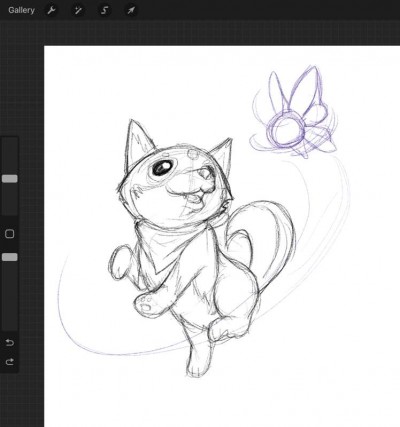Activate the Transform arrow tool

click(x=130, y=10)
